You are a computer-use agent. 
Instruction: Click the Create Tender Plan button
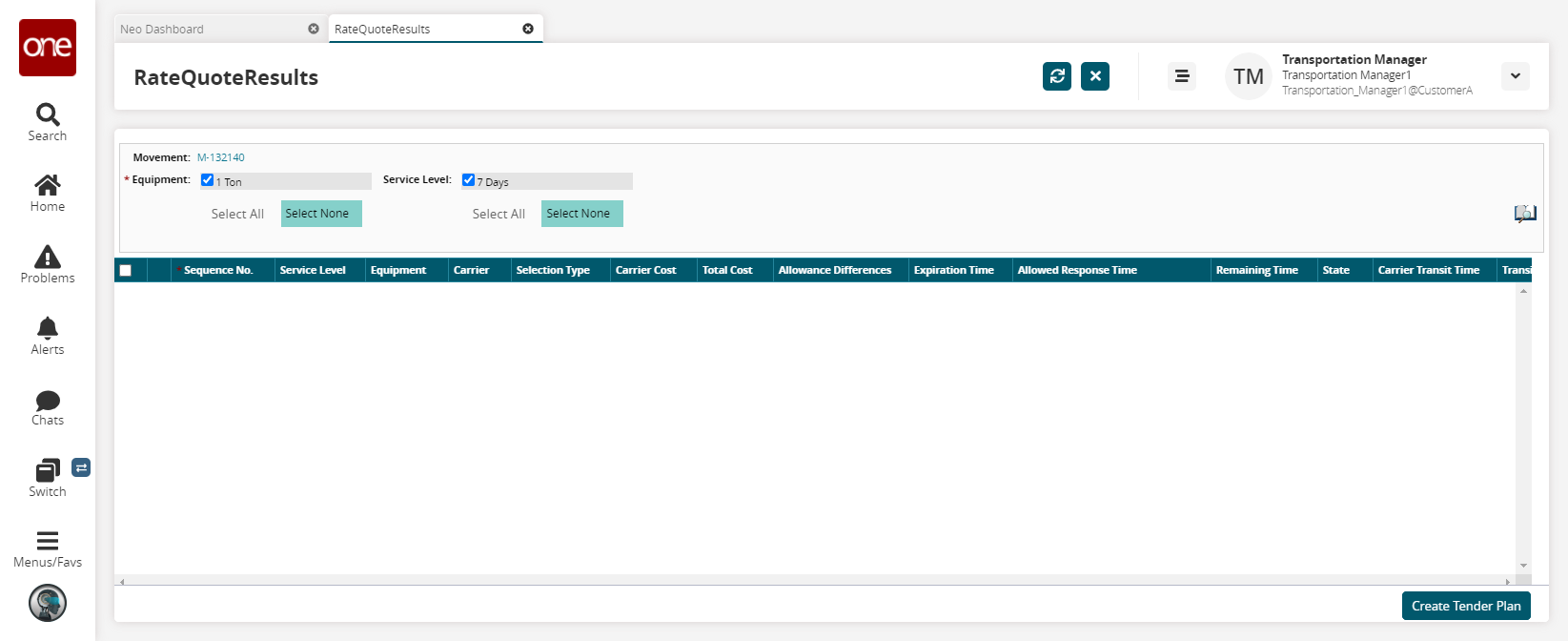(1466, 606)
